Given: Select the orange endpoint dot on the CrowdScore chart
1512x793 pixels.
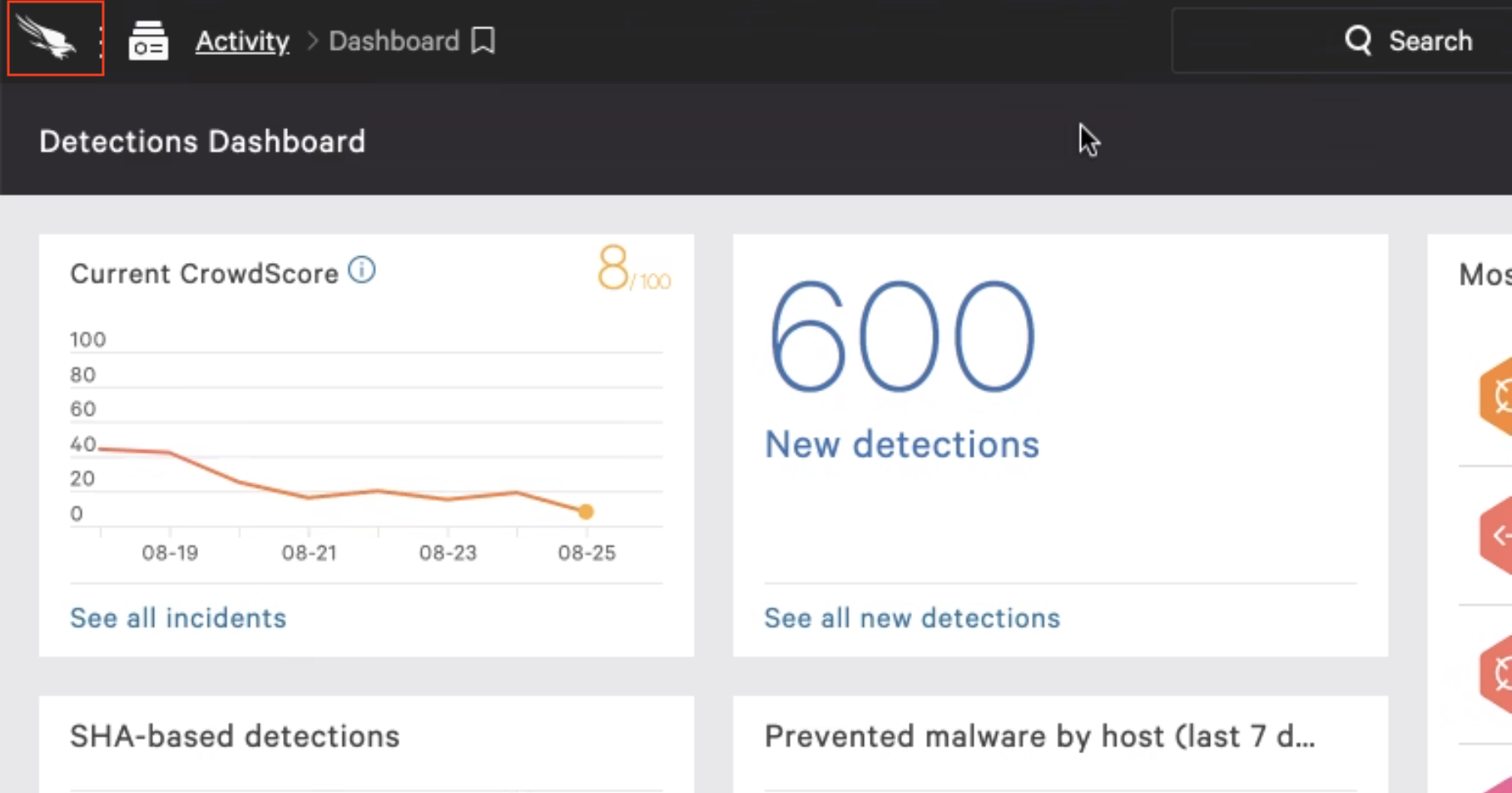Looking at the screenshot, I should point(586,512).
